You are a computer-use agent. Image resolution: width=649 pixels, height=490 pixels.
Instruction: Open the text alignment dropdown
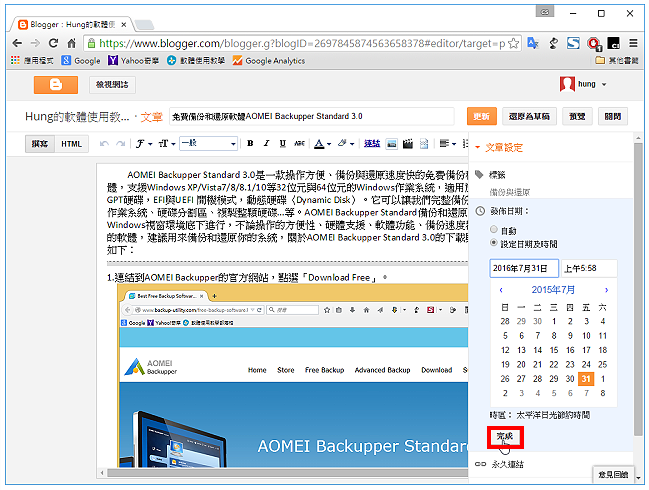click(447, 144)
